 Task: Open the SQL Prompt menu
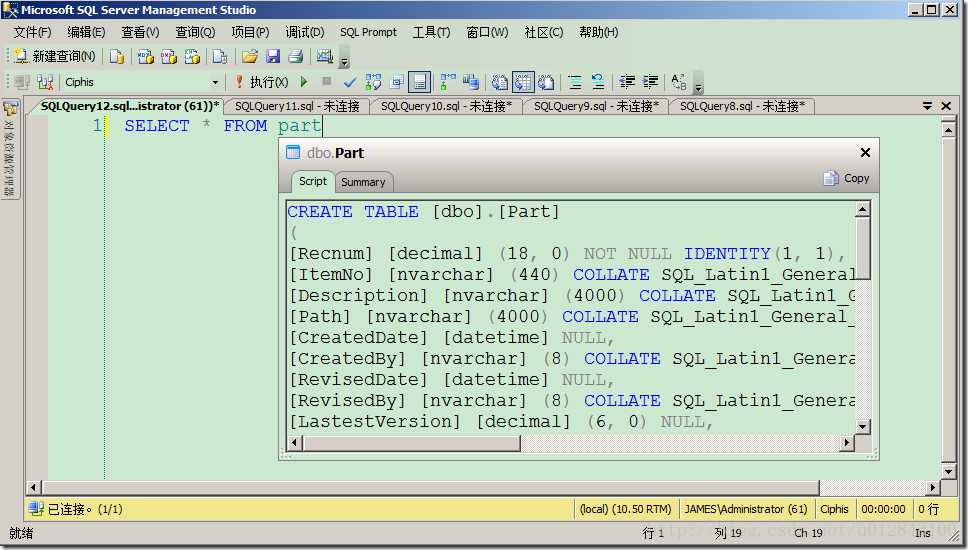coord(368,32)
